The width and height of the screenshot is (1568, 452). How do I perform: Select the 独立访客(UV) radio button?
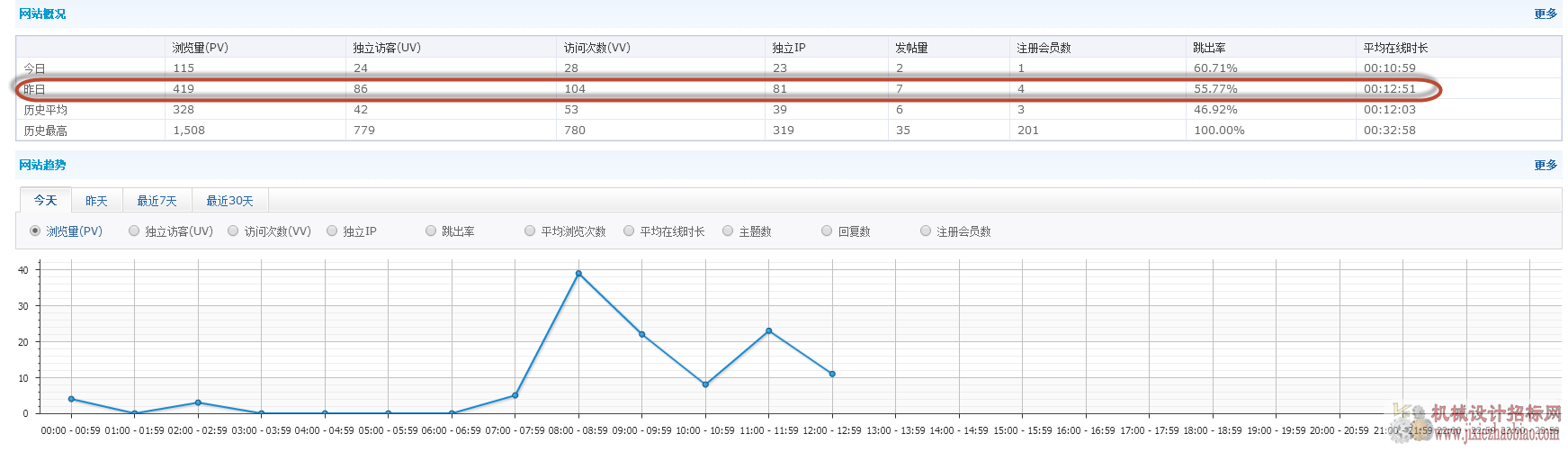134,231
